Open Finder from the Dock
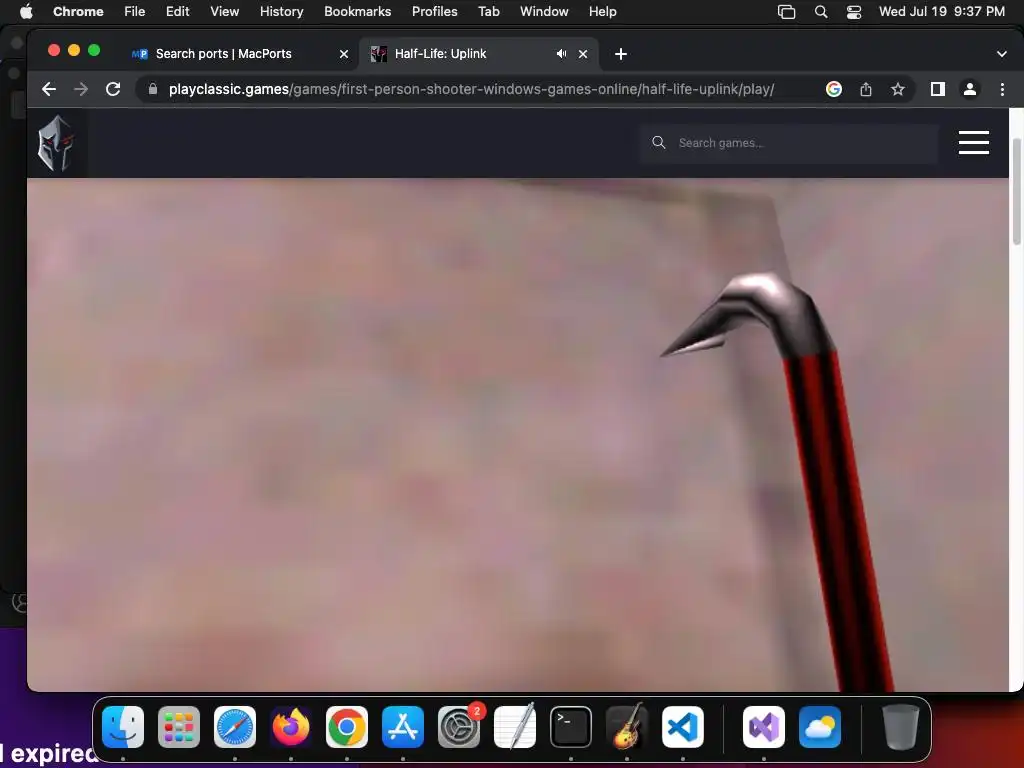 click(123, 727)
